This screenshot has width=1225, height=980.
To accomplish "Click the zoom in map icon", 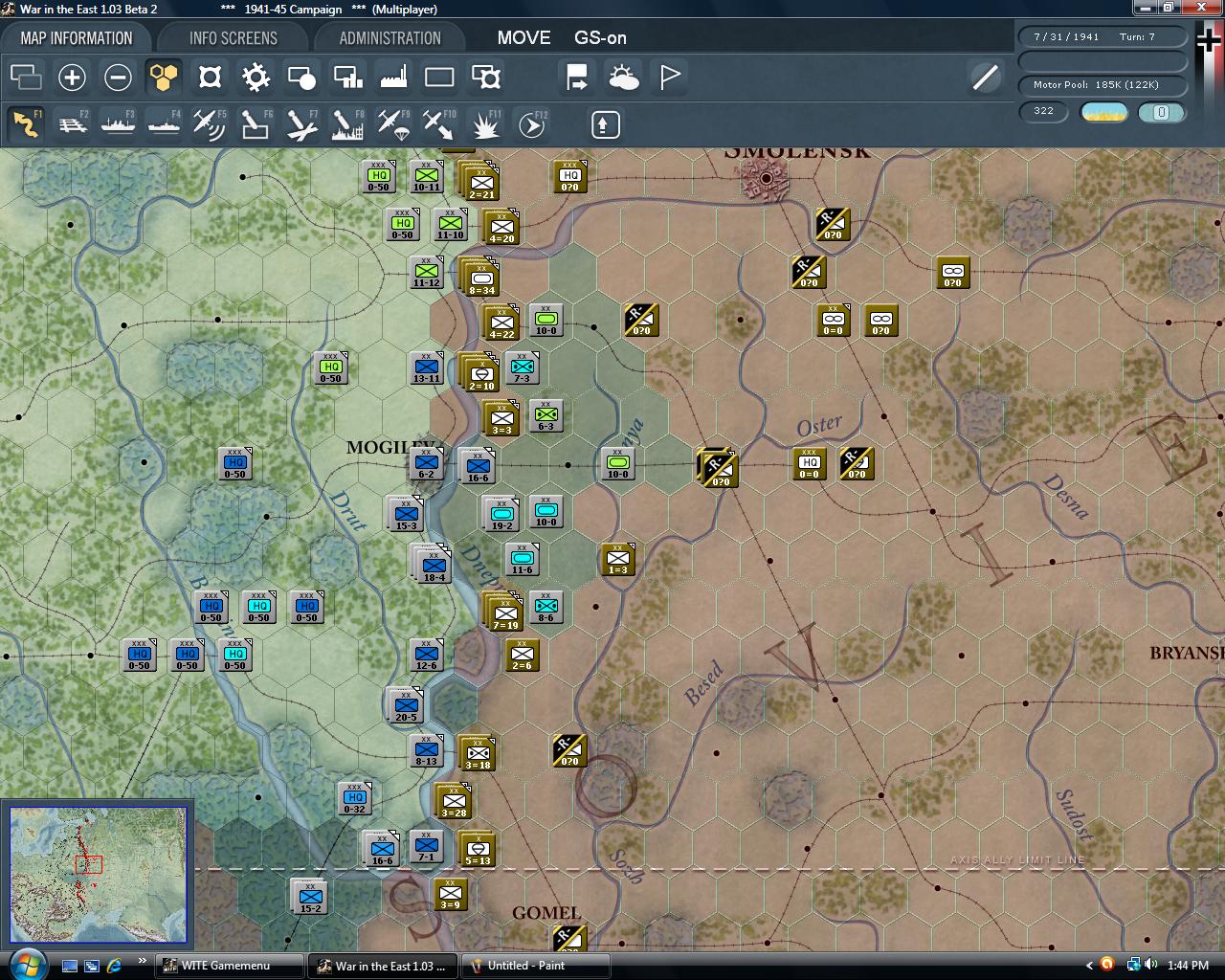I will tap(72, 77).
